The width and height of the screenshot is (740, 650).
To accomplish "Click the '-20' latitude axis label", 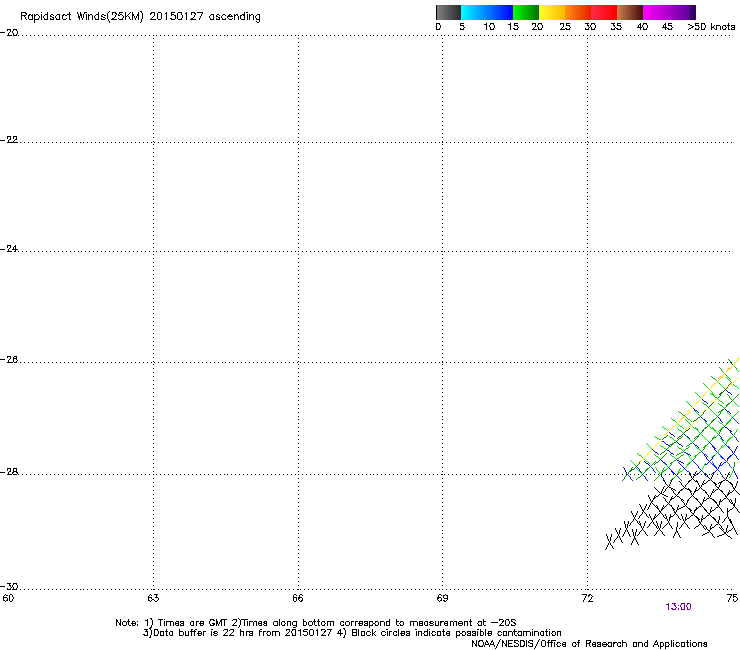I will [x=9, y=33].
